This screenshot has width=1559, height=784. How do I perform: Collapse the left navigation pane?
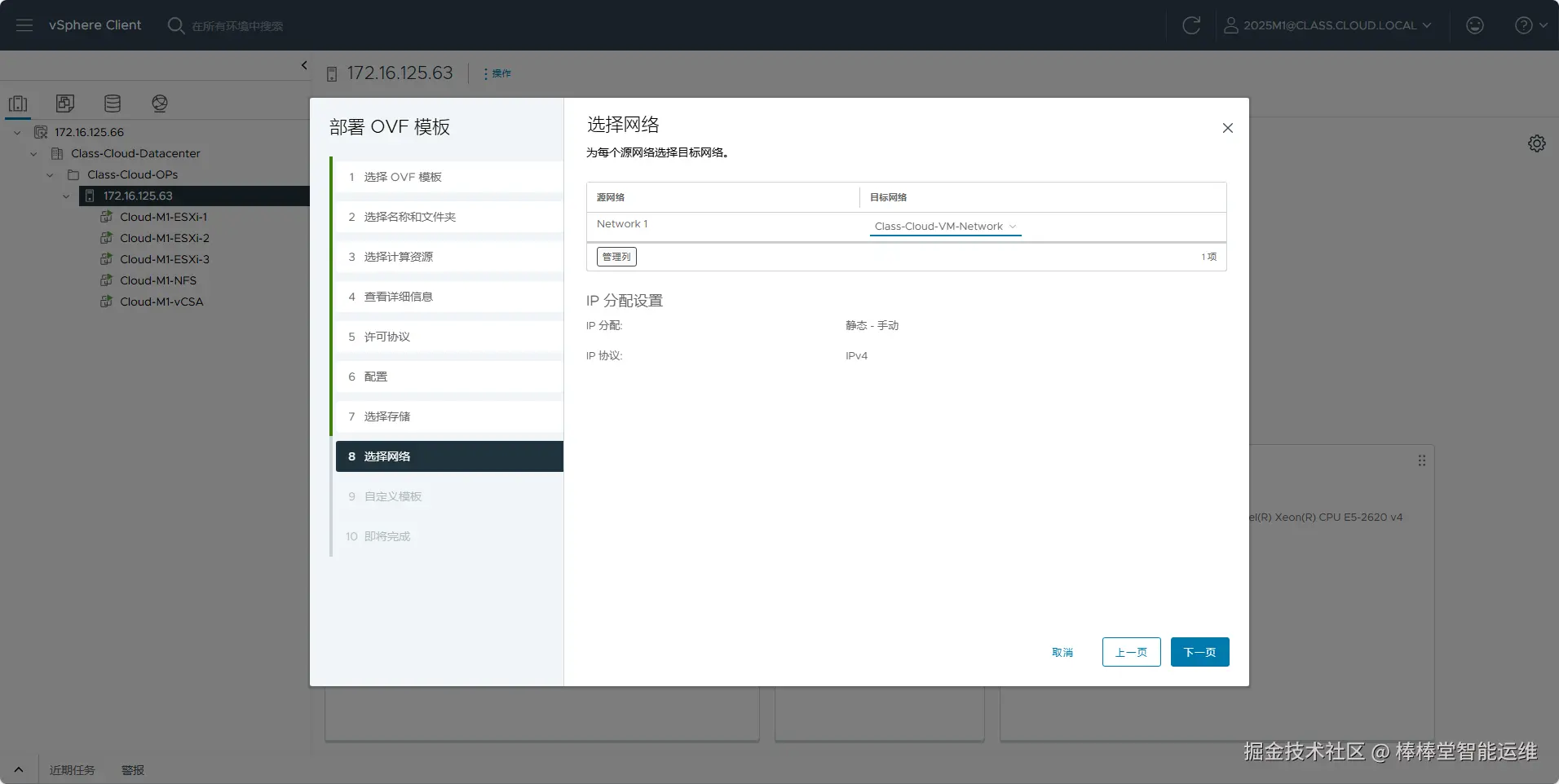[304, 65]
